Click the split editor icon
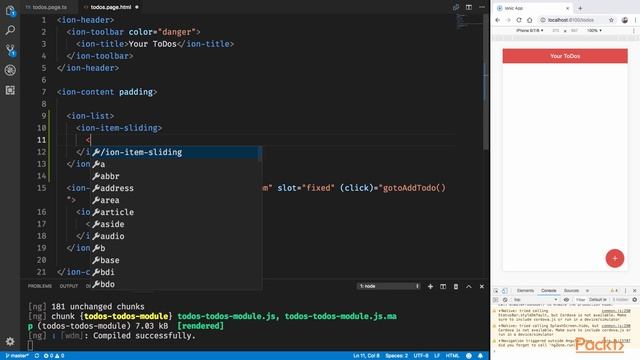The width and height of the screenshot is (640, 360). tap(469, 7)
